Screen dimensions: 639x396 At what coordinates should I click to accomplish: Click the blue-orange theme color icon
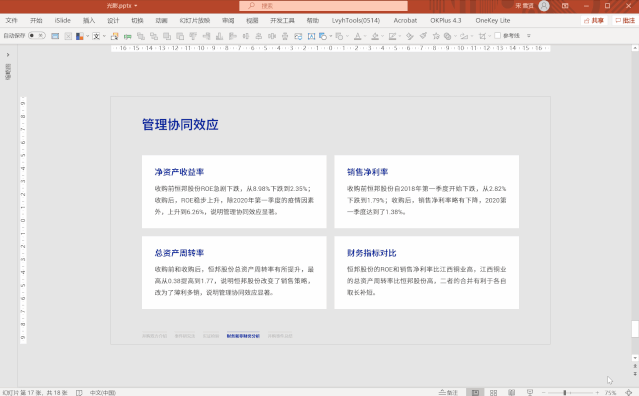tap(79, 36)
